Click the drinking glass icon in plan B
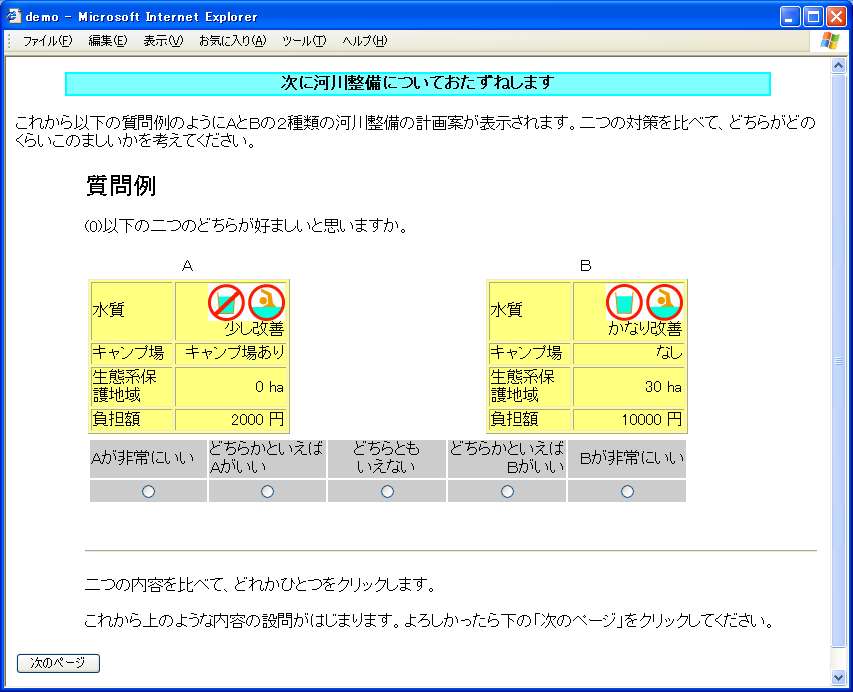 coord(624,301)
